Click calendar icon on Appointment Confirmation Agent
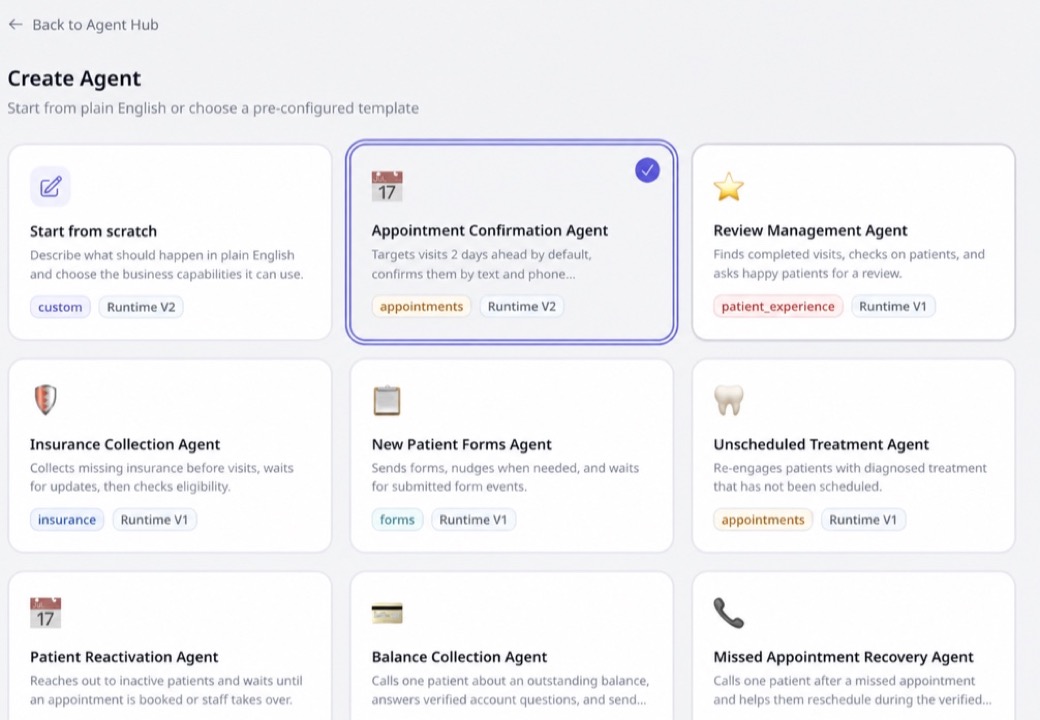The width and height of the screenshot is (1040, 720). [387, 186]
